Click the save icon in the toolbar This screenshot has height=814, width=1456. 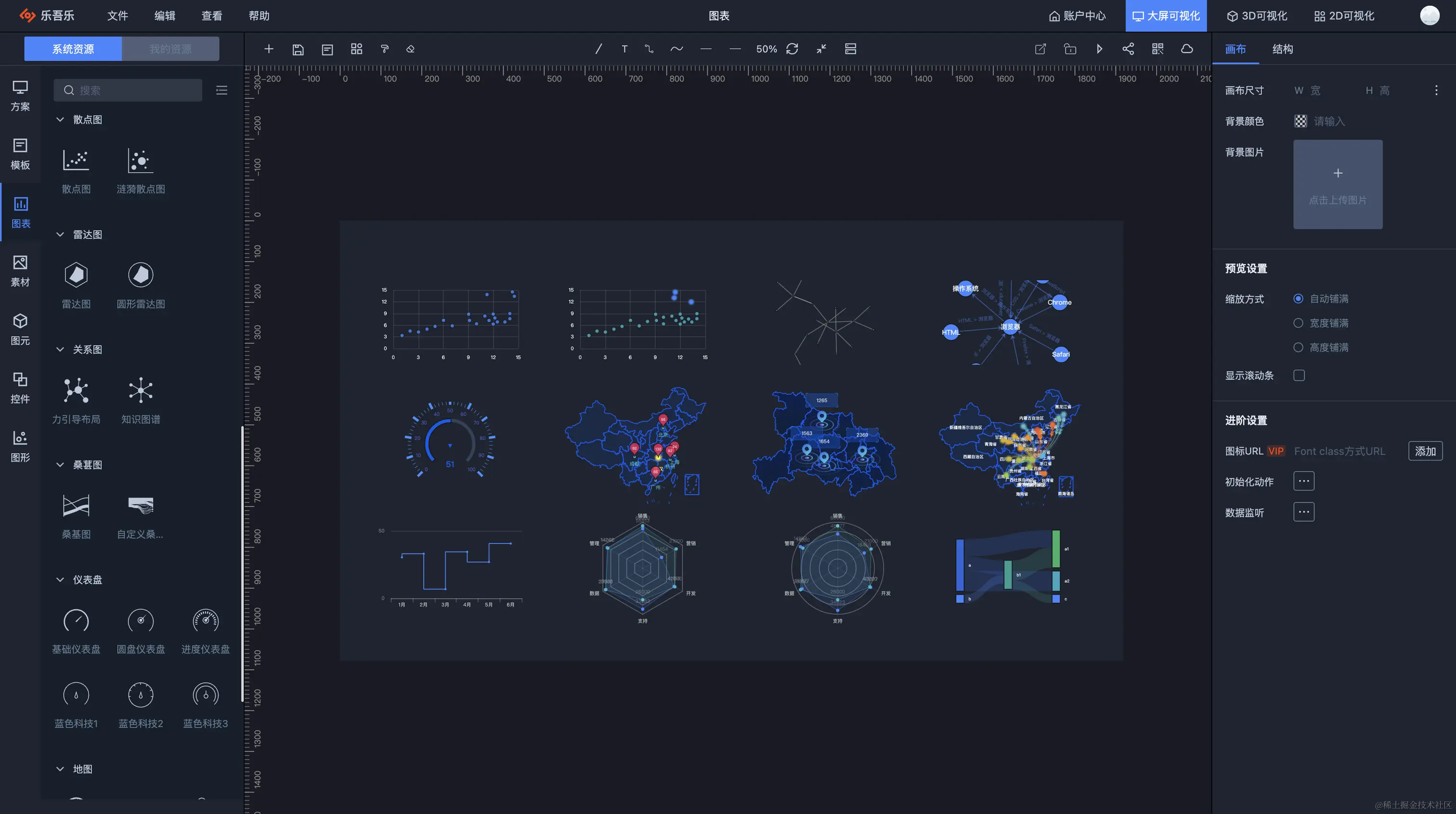298,49
